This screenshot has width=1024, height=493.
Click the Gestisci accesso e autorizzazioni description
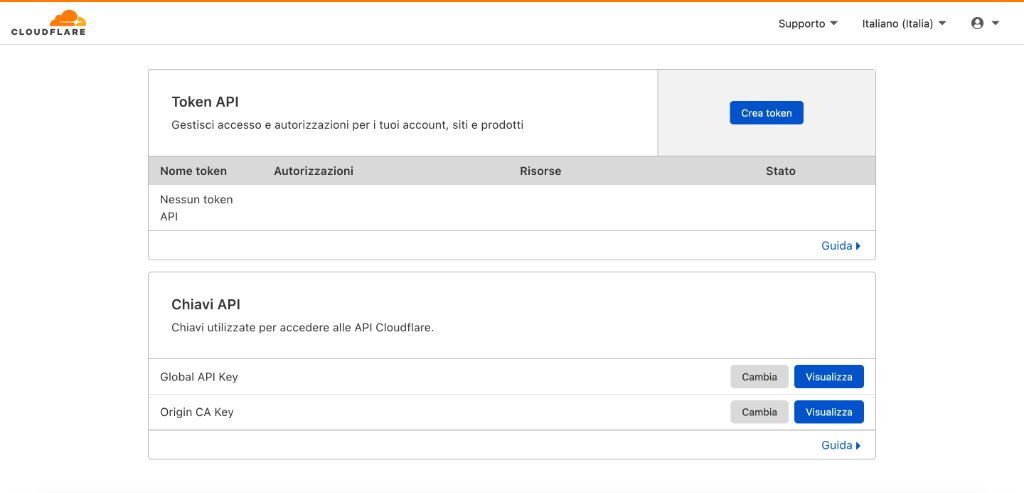(x=347, y=125)
